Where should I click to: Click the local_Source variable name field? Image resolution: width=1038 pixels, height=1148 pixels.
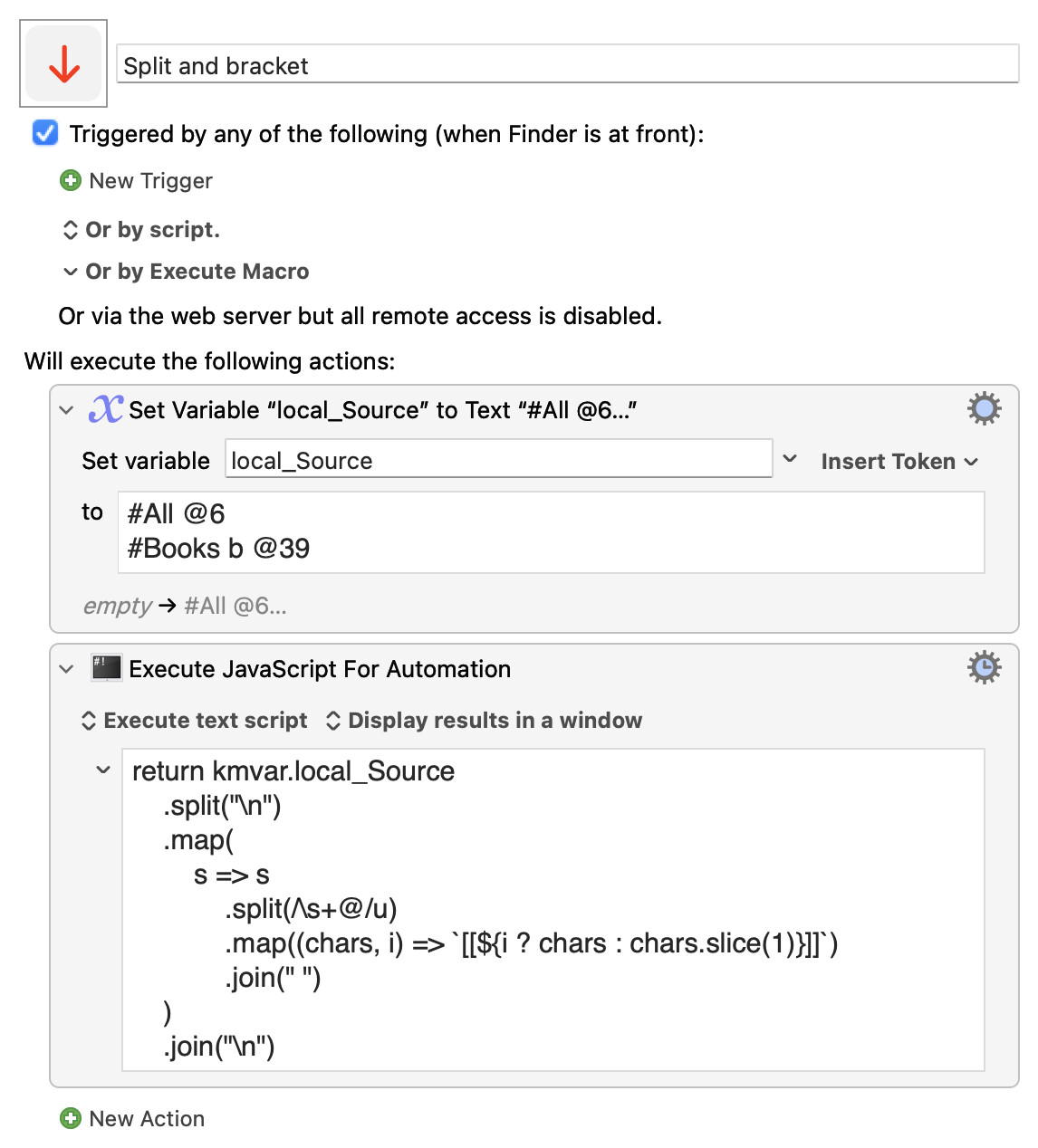[498, 461]
